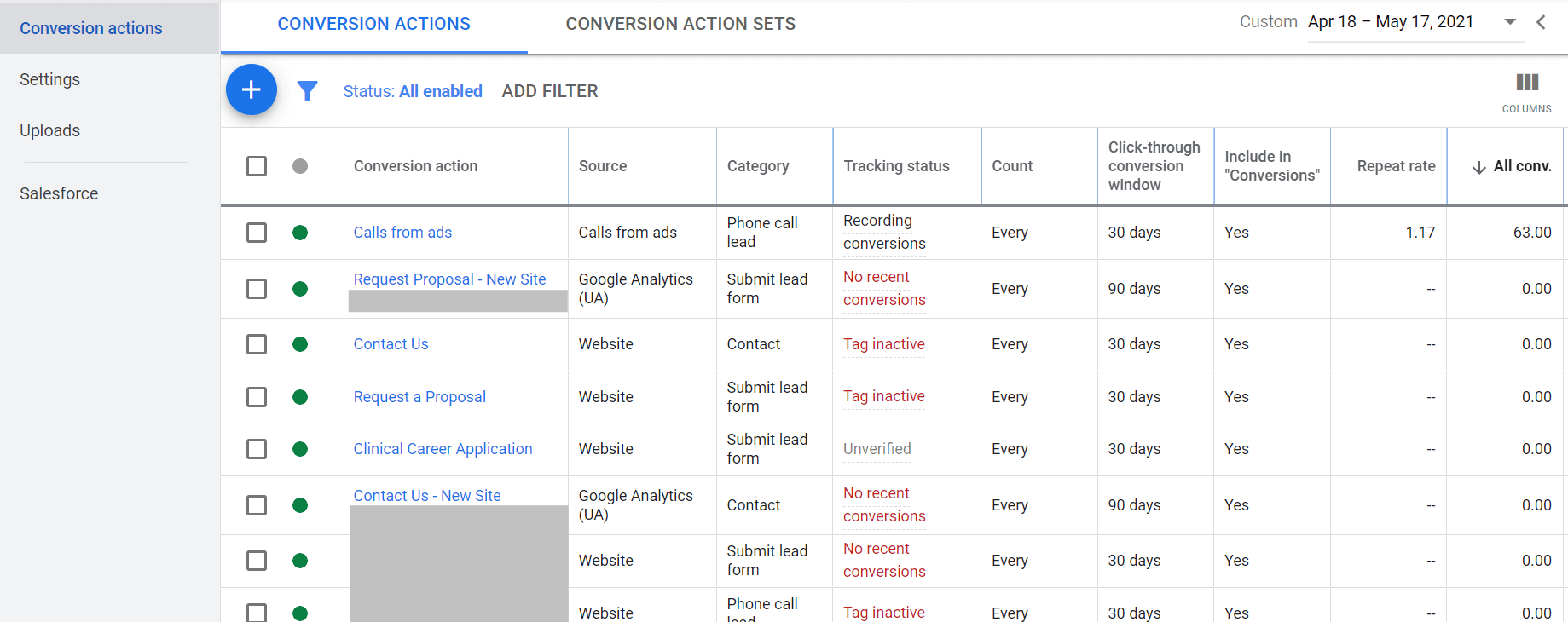Check the Request Proposal - New Site checkbox
This screenshot has height=622, width=1568.
pyautogui.click(x=257, y=289)
